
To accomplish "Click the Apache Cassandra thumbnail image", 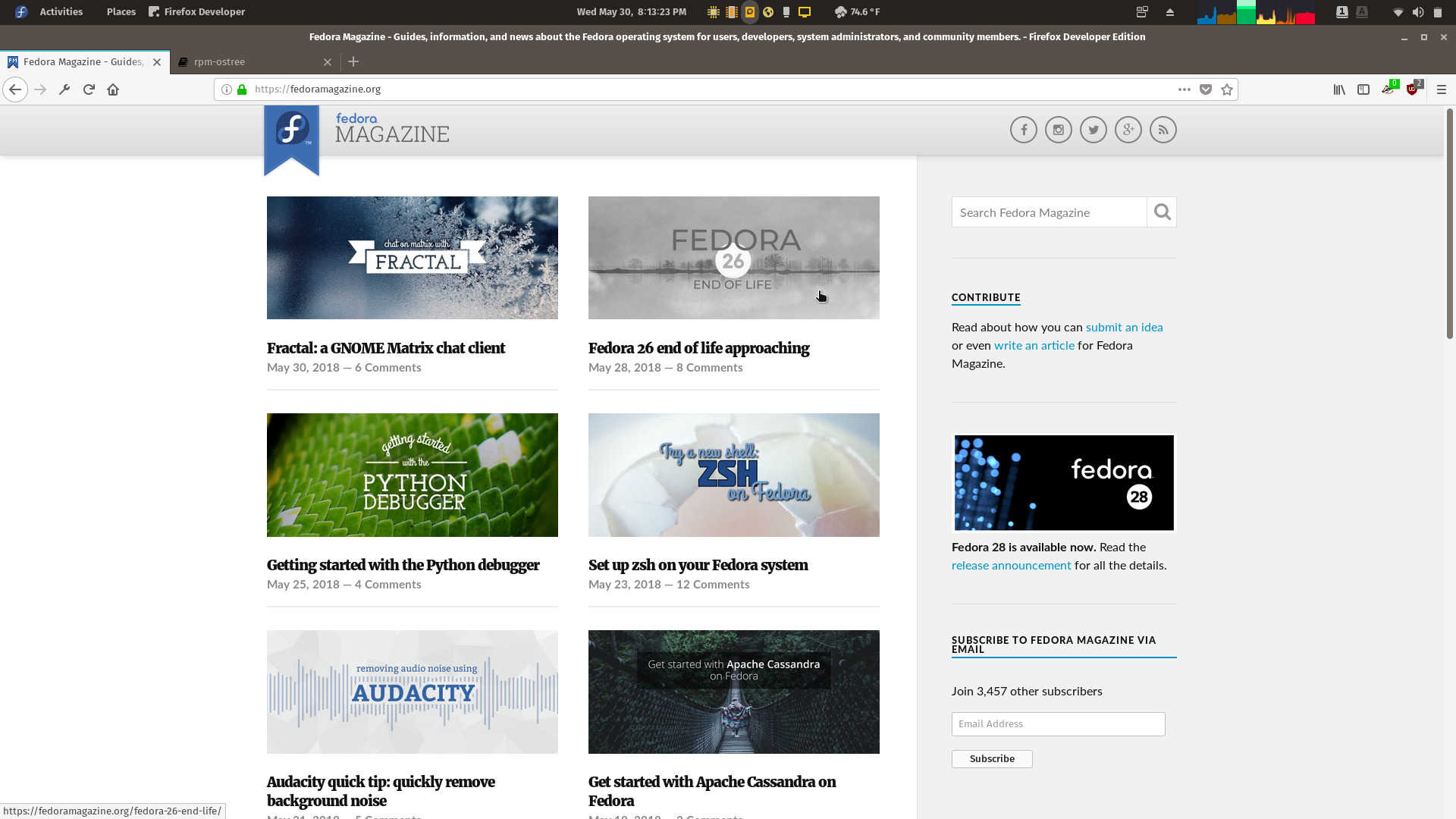I will [x=734, y=692].
